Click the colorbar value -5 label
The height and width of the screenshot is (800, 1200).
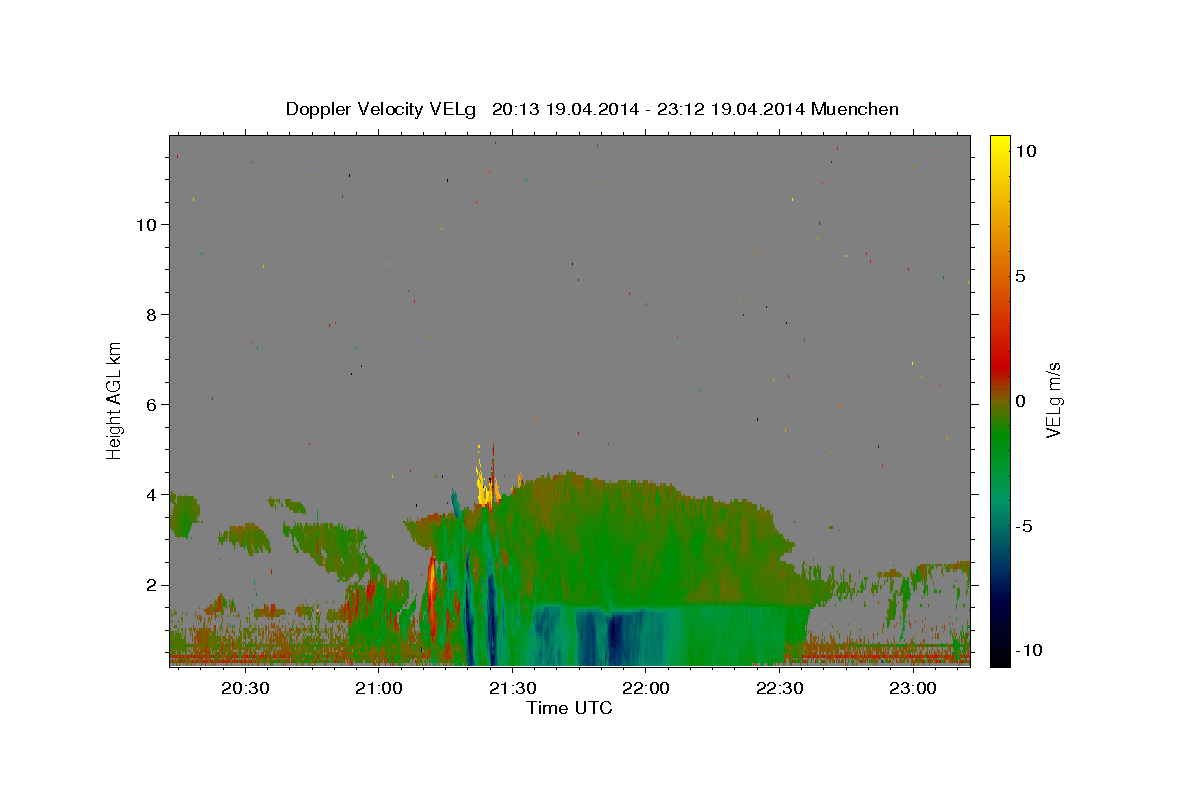point(1026,526)
